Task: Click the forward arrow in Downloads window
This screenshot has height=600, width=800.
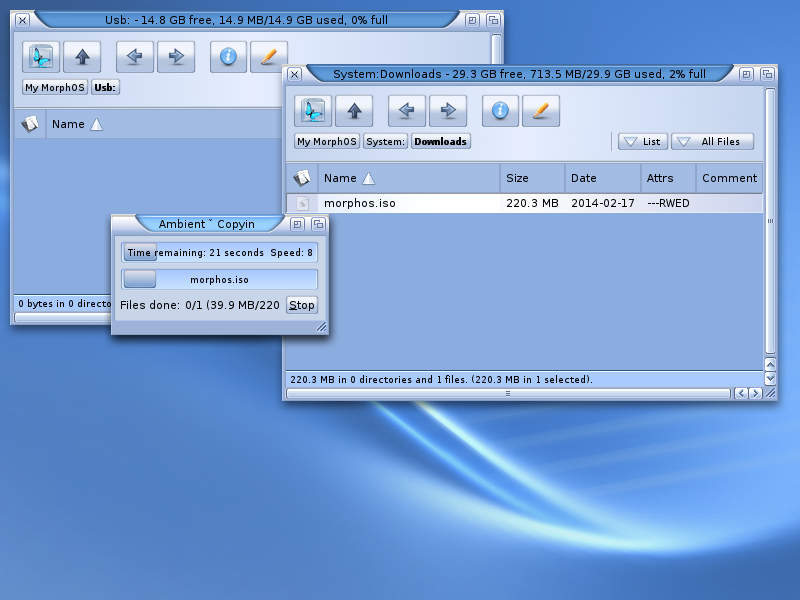Action: [448, 111]
